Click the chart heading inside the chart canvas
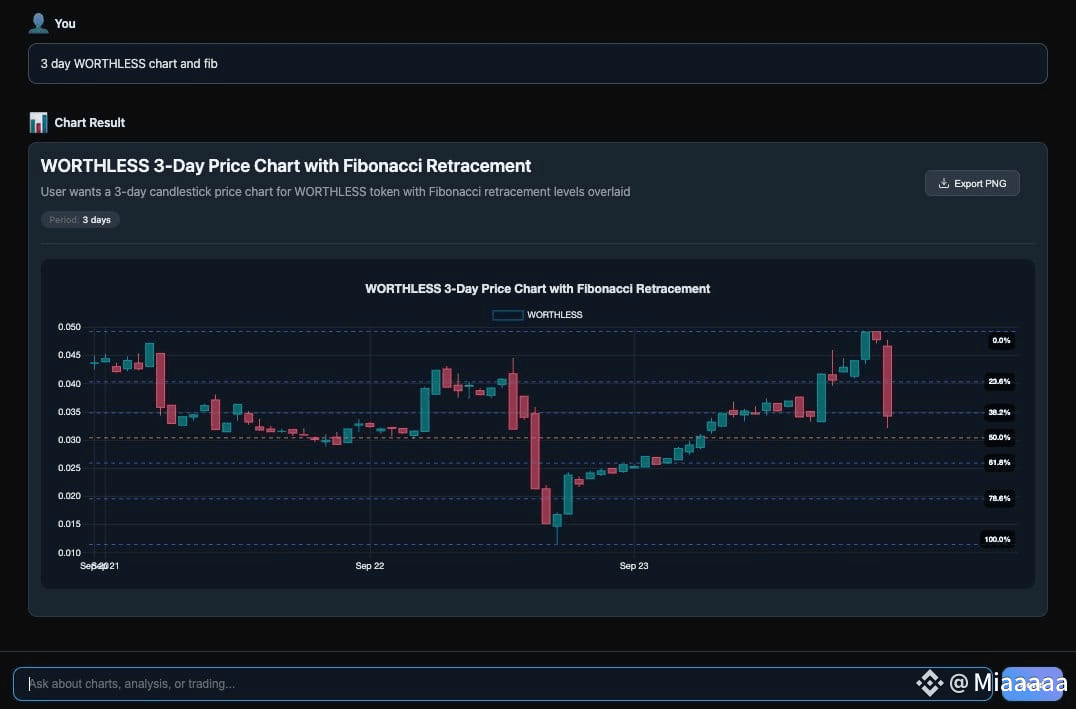The width and height of the screenshot is (1076, 709). pyautogui.click(x=537, y=289)
